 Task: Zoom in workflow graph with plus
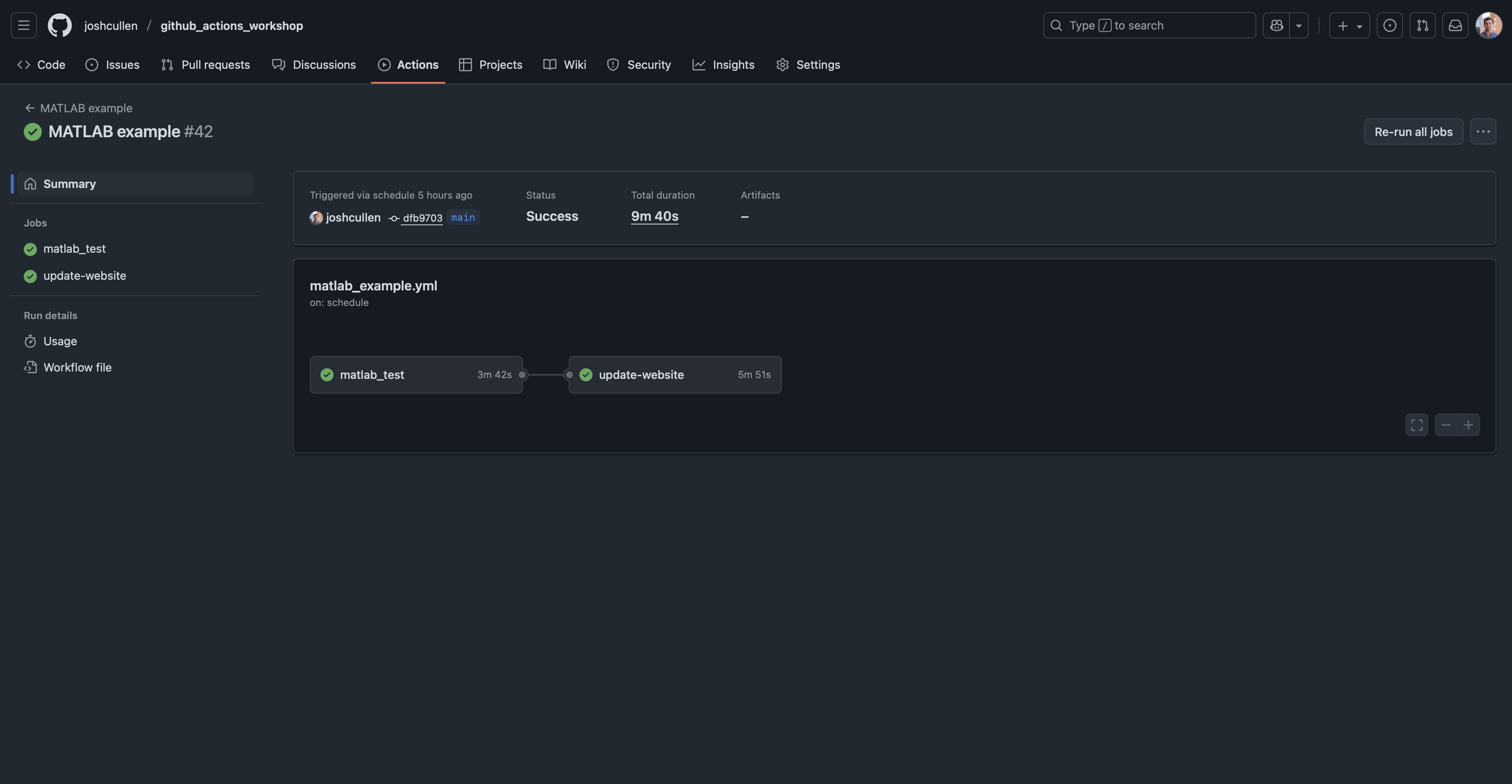click(1468, 425)
